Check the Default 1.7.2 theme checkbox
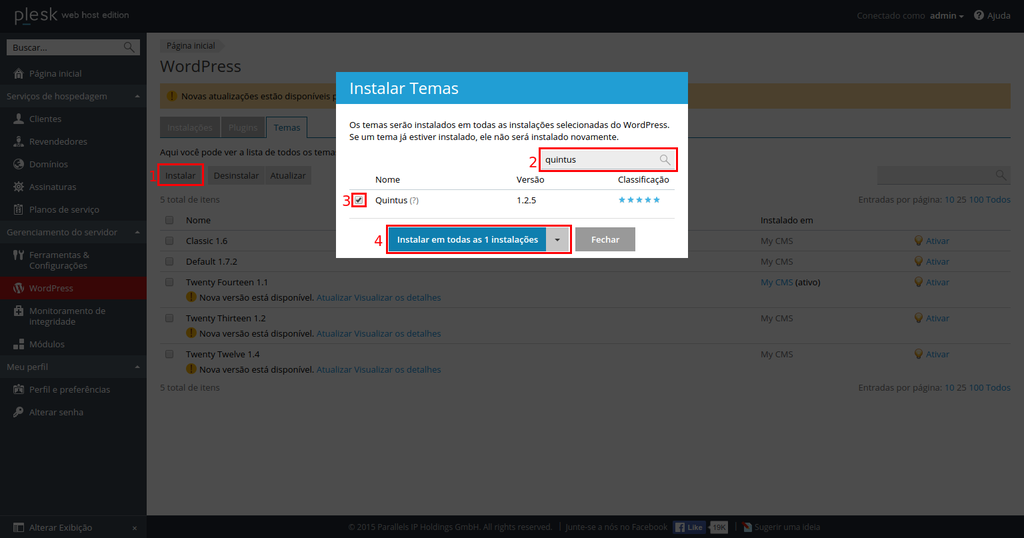Screen dimensions: 1024x538 click(x=169, y=262)
